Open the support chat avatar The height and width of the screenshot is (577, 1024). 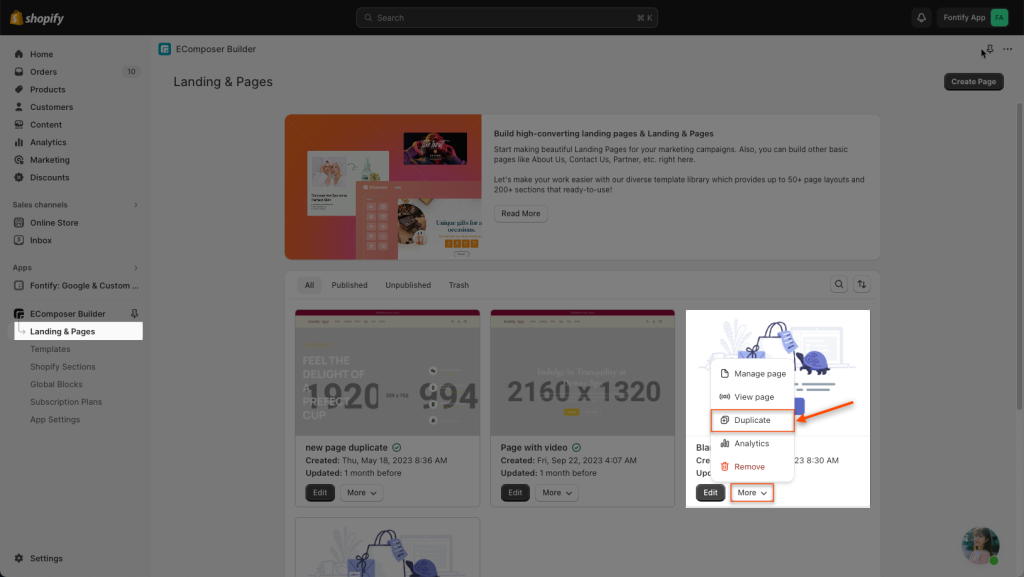(x=980, y=545)
